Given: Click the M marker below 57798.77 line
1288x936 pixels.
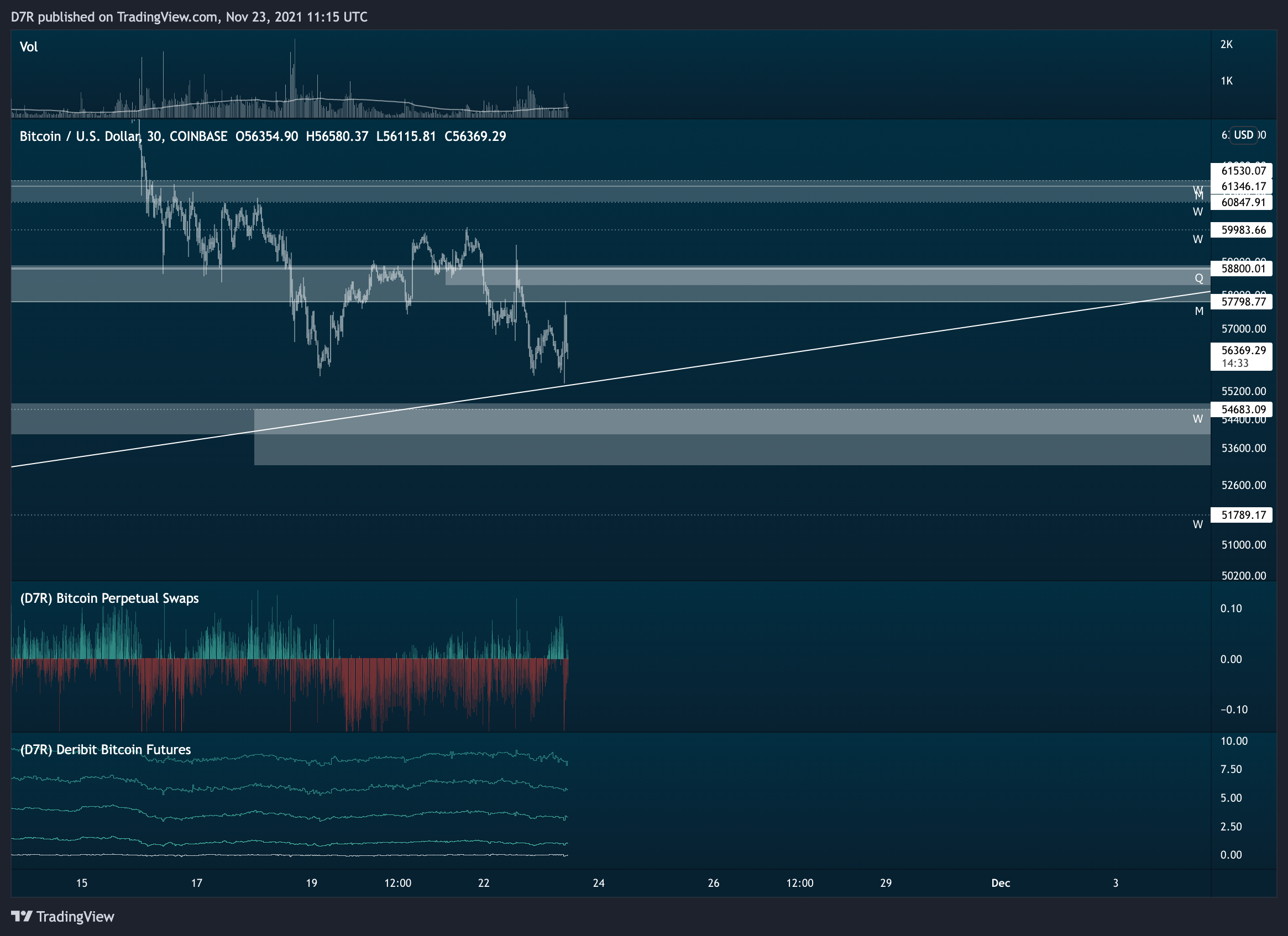Looking at the screenshot, I should tap(1199, 311).
